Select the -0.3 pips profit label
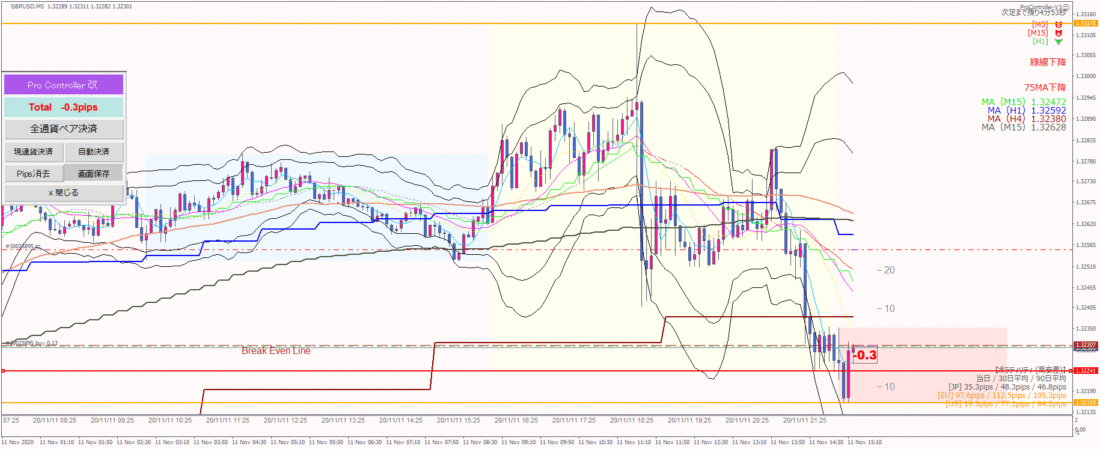Screen dimensions: 1100x449 click(864, 355)
